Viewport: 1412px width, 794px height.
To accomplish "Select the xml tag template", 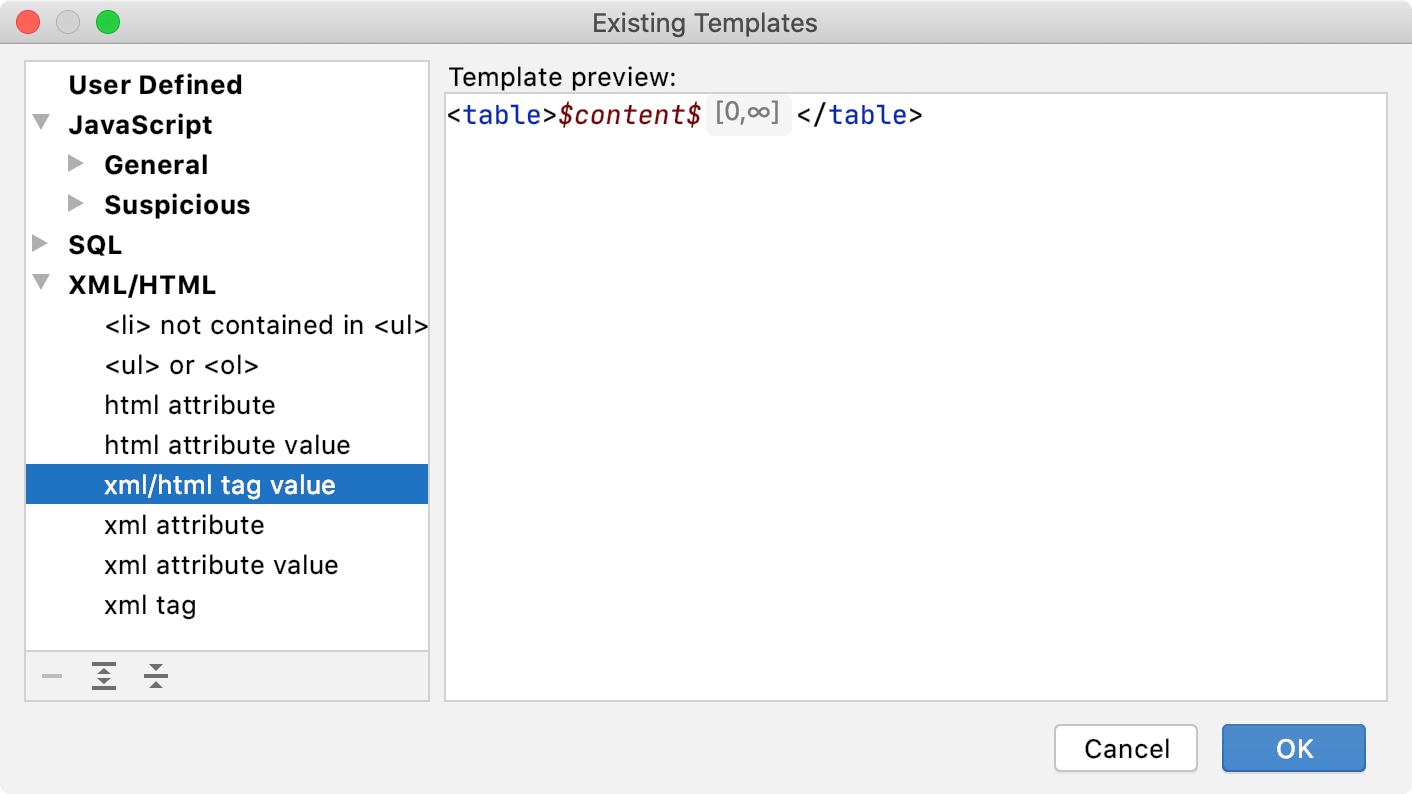I will point(150,605).
